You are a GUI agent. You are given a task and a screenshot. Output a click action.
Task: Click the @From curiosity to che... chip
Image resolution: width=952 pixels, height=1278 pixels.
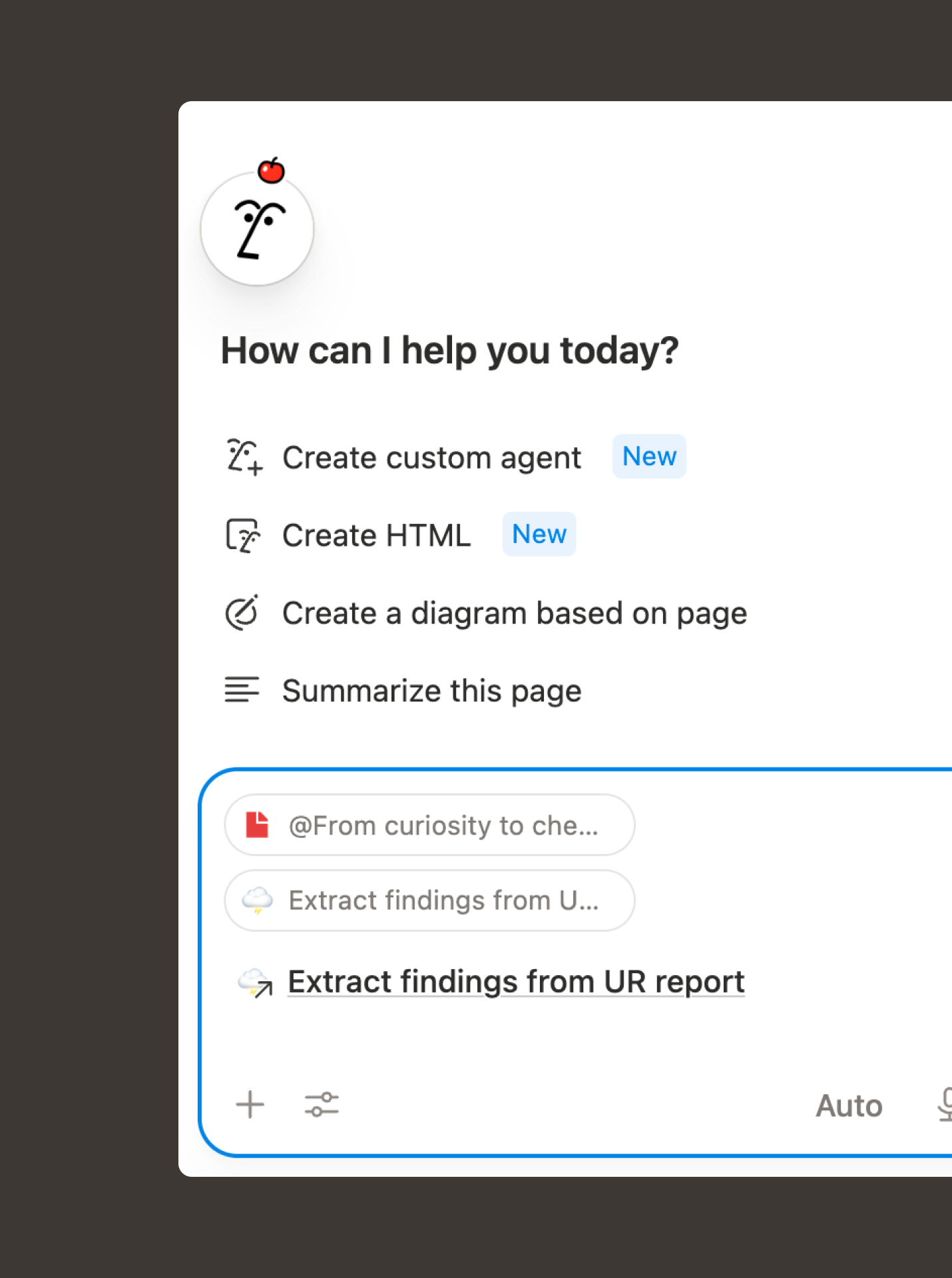[430, 825]
